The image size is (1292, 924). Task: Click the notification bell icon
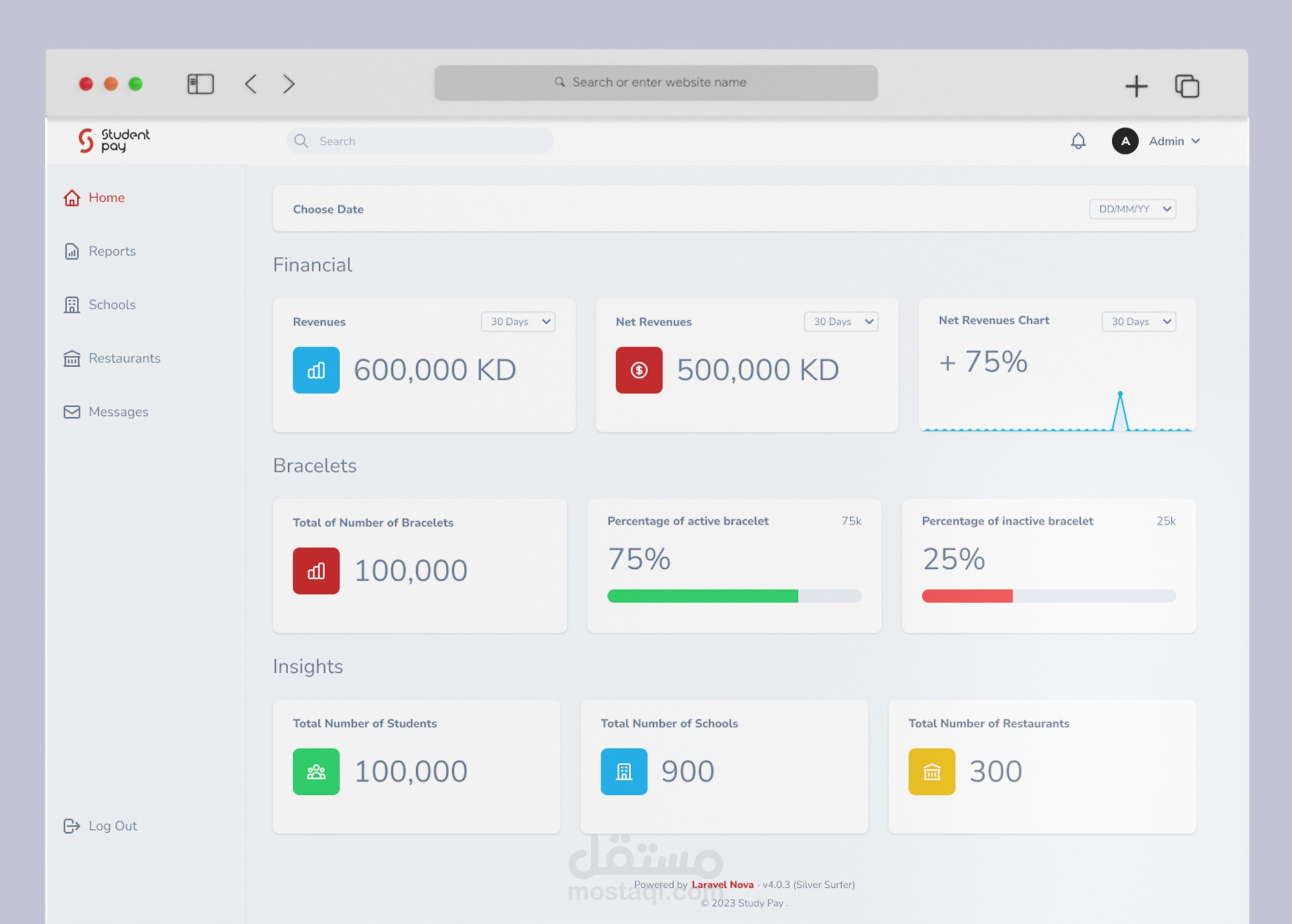pos(1078,141)
